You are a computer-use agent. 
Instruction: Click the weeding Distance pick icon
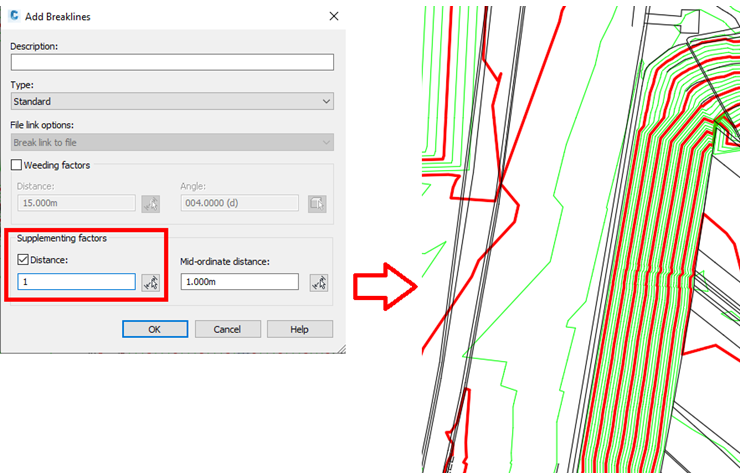150,204
